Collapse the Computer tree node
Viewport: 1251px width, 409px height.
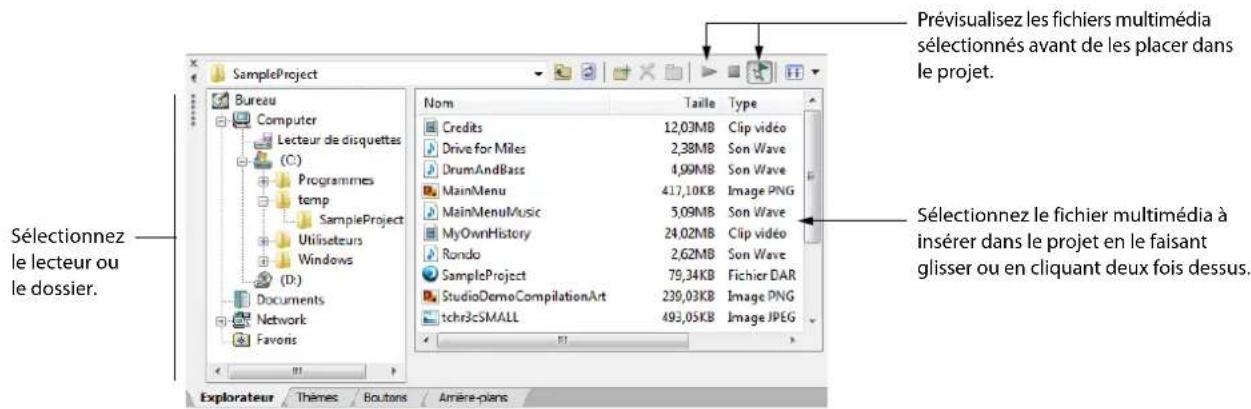point(220,121)
